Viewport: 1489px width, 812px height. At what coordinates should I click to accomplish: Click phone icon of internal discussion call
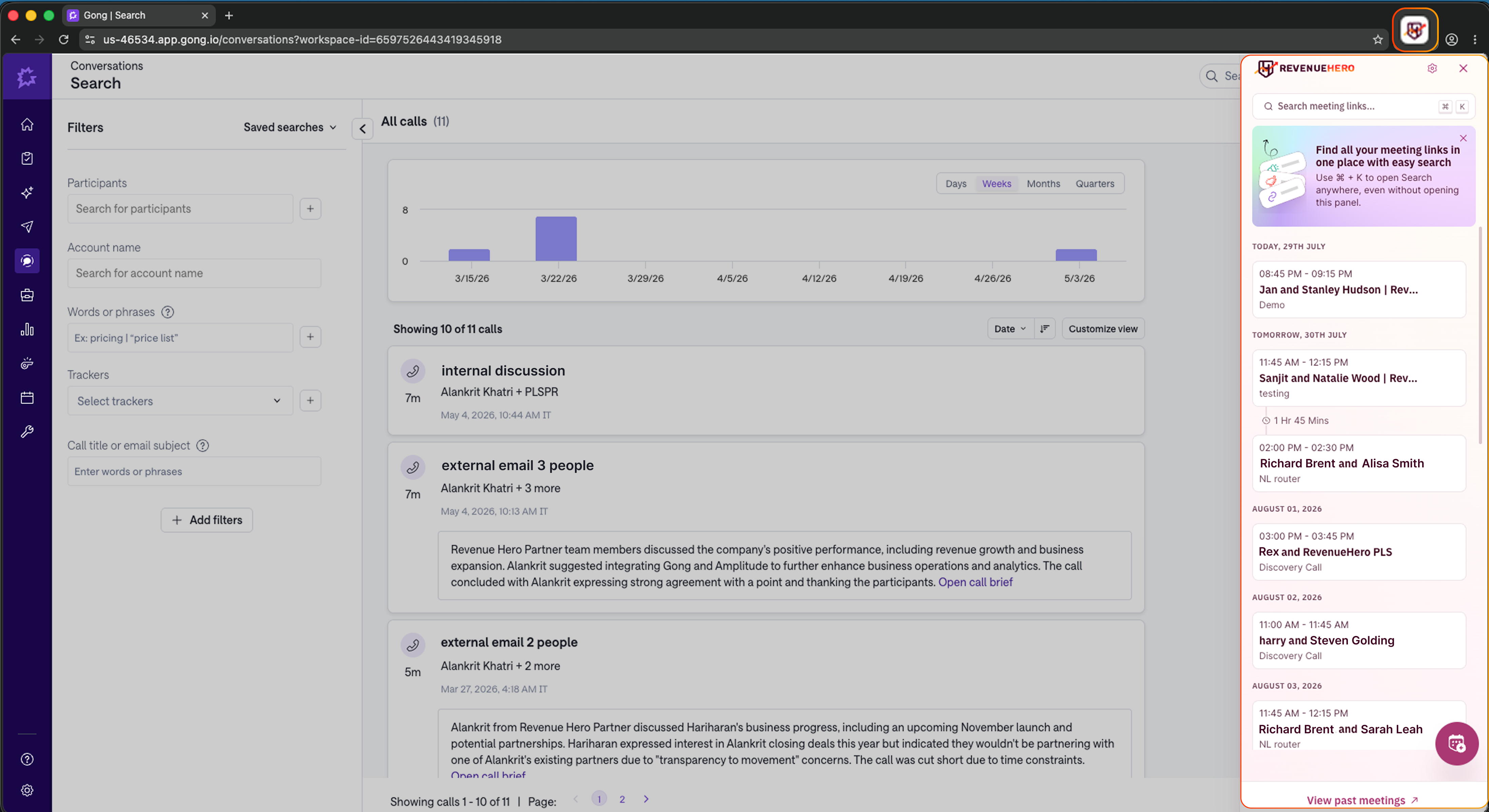(x=413, y=371)
